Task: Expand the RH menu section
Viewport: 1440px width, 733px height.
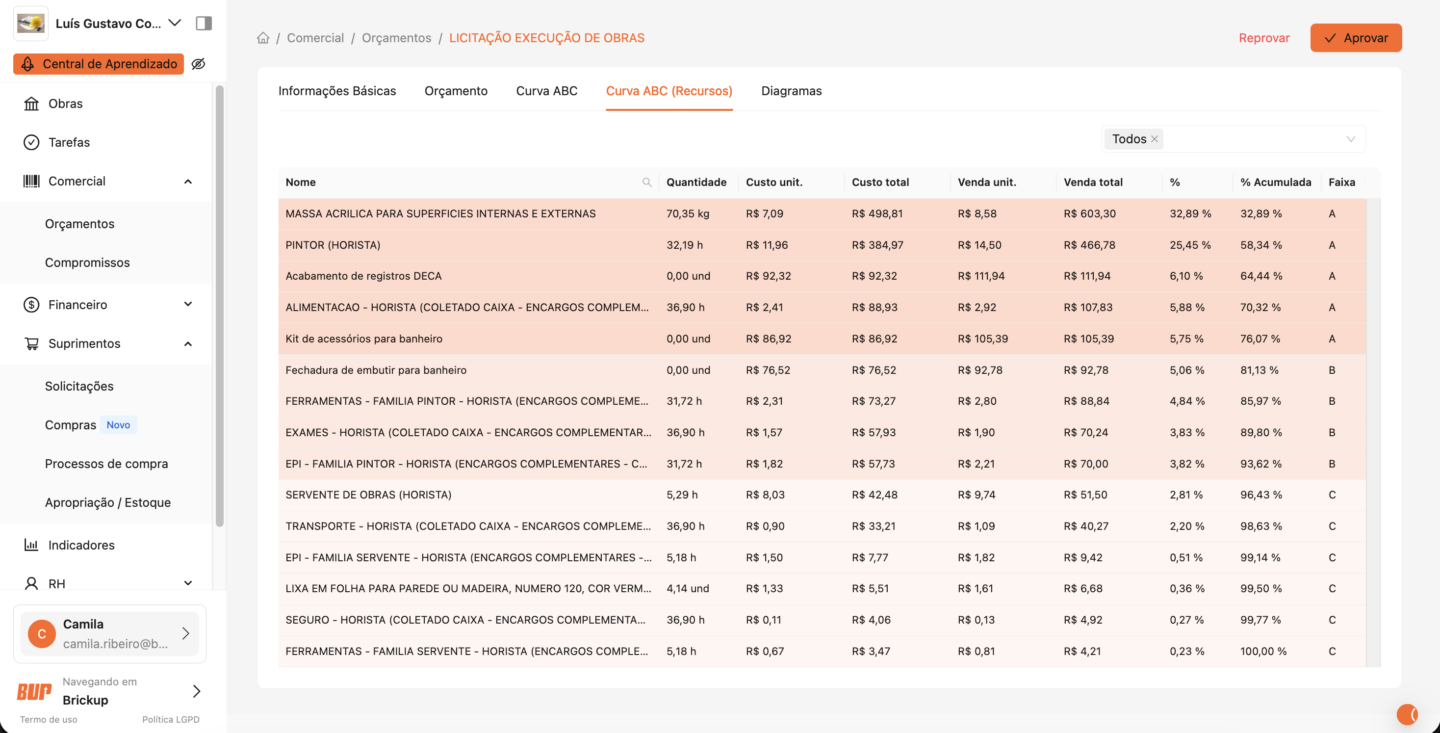Action: coord(188,584)
